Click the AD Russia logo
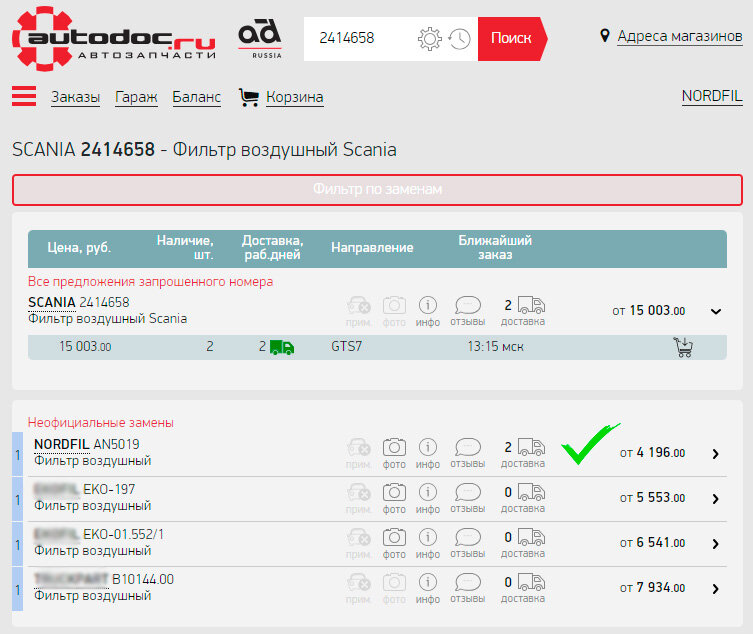753x634 pixels. (260, 38)
